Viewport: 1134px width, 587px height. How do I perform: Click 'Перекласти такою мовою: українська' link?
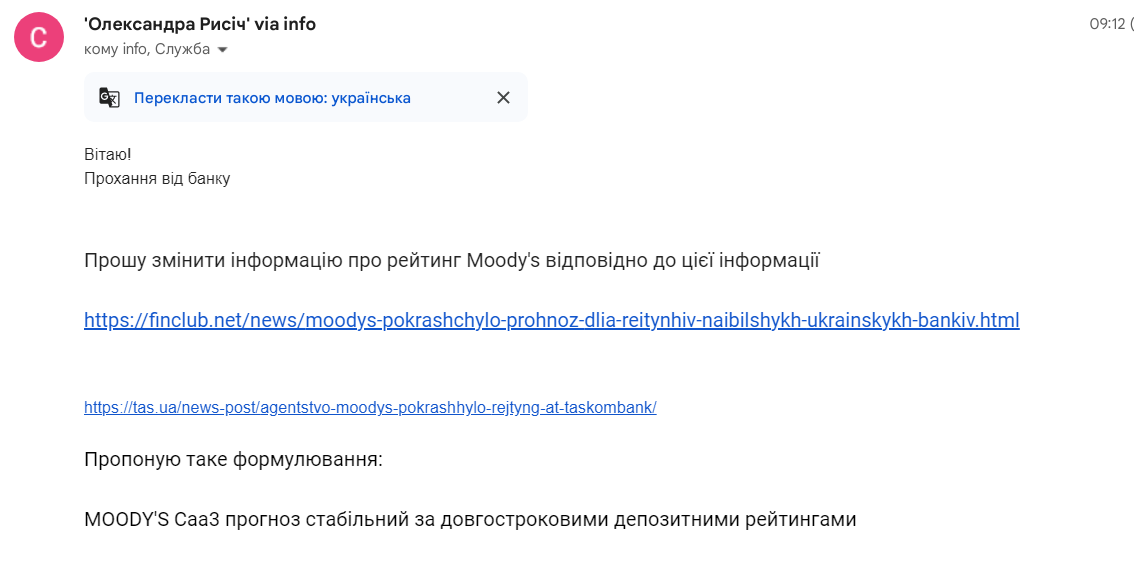(272, 98)
